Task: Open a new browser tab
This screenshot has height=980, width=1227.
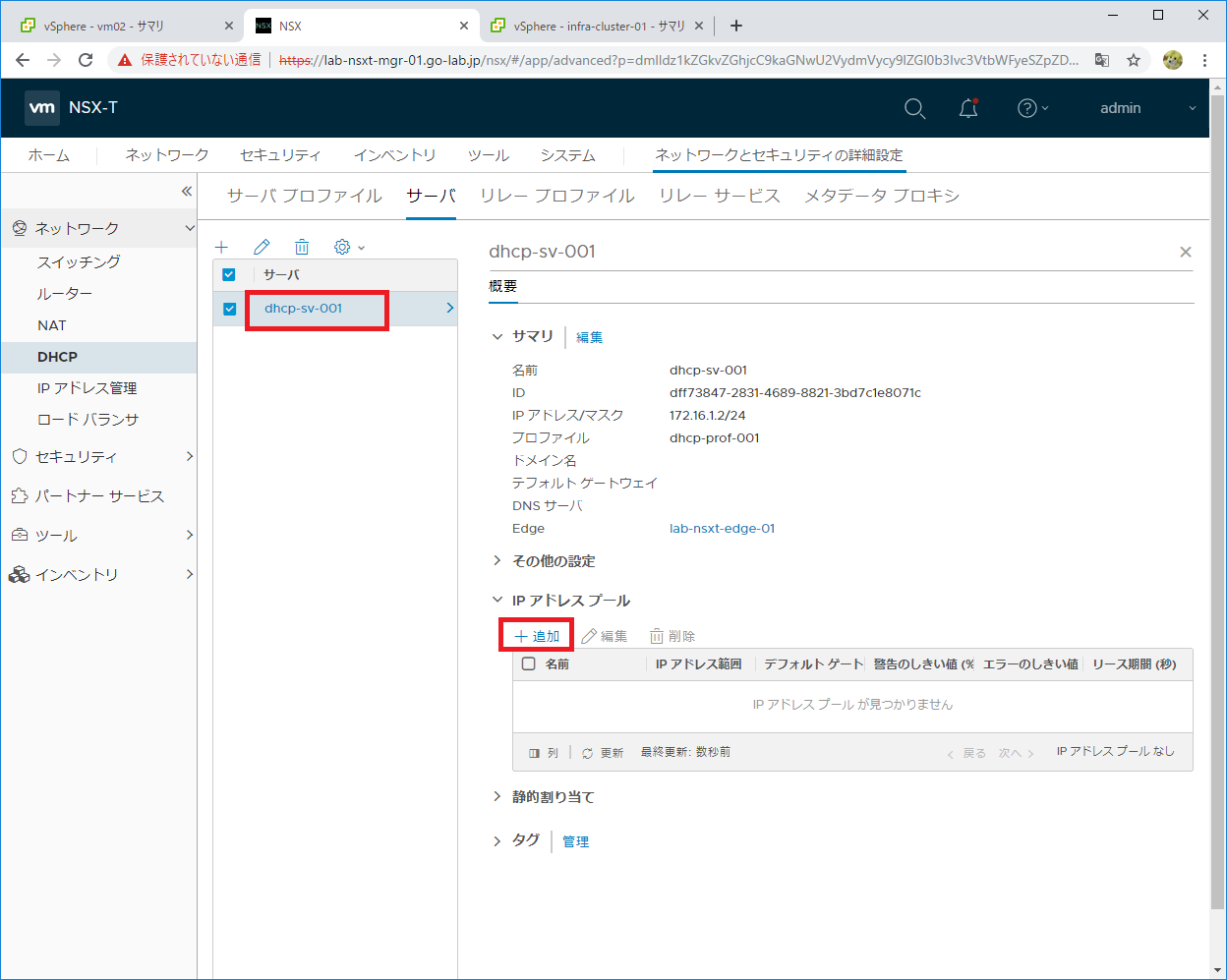Action: coord(736,26)
